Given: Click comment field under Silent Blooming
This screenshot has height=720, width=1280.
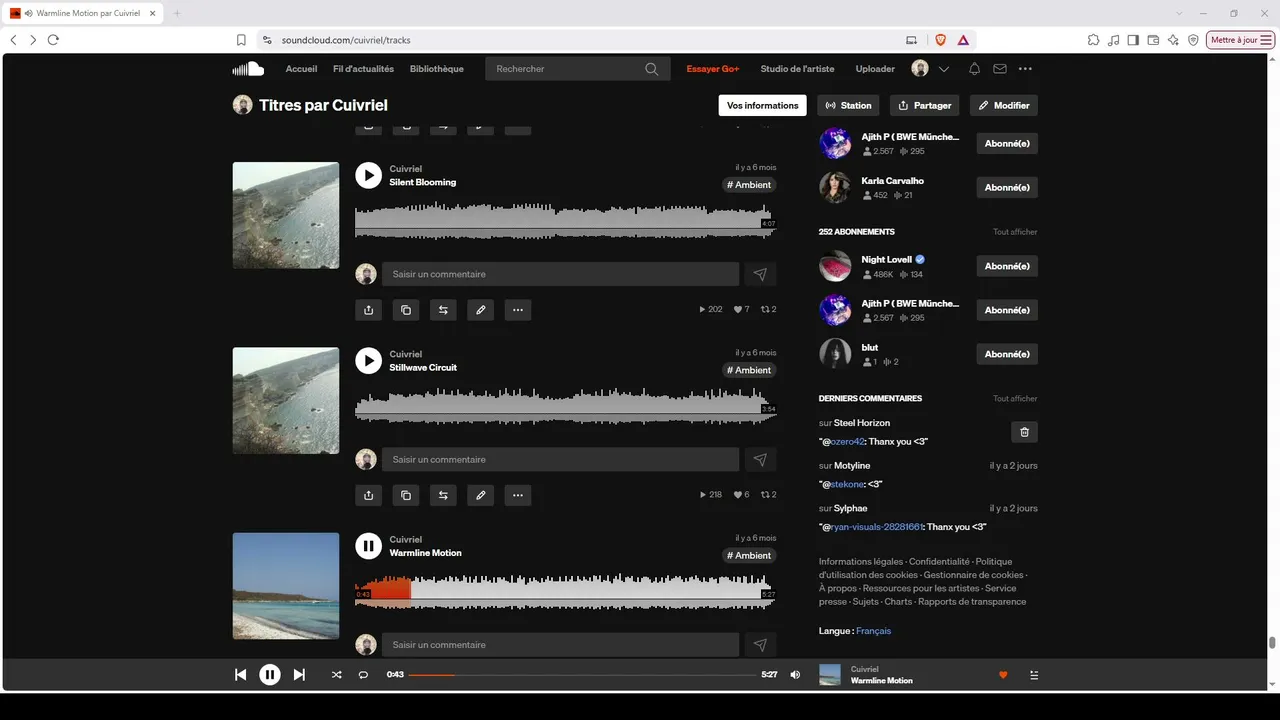Looking at the screenshot, I should [x=560, y=274].
